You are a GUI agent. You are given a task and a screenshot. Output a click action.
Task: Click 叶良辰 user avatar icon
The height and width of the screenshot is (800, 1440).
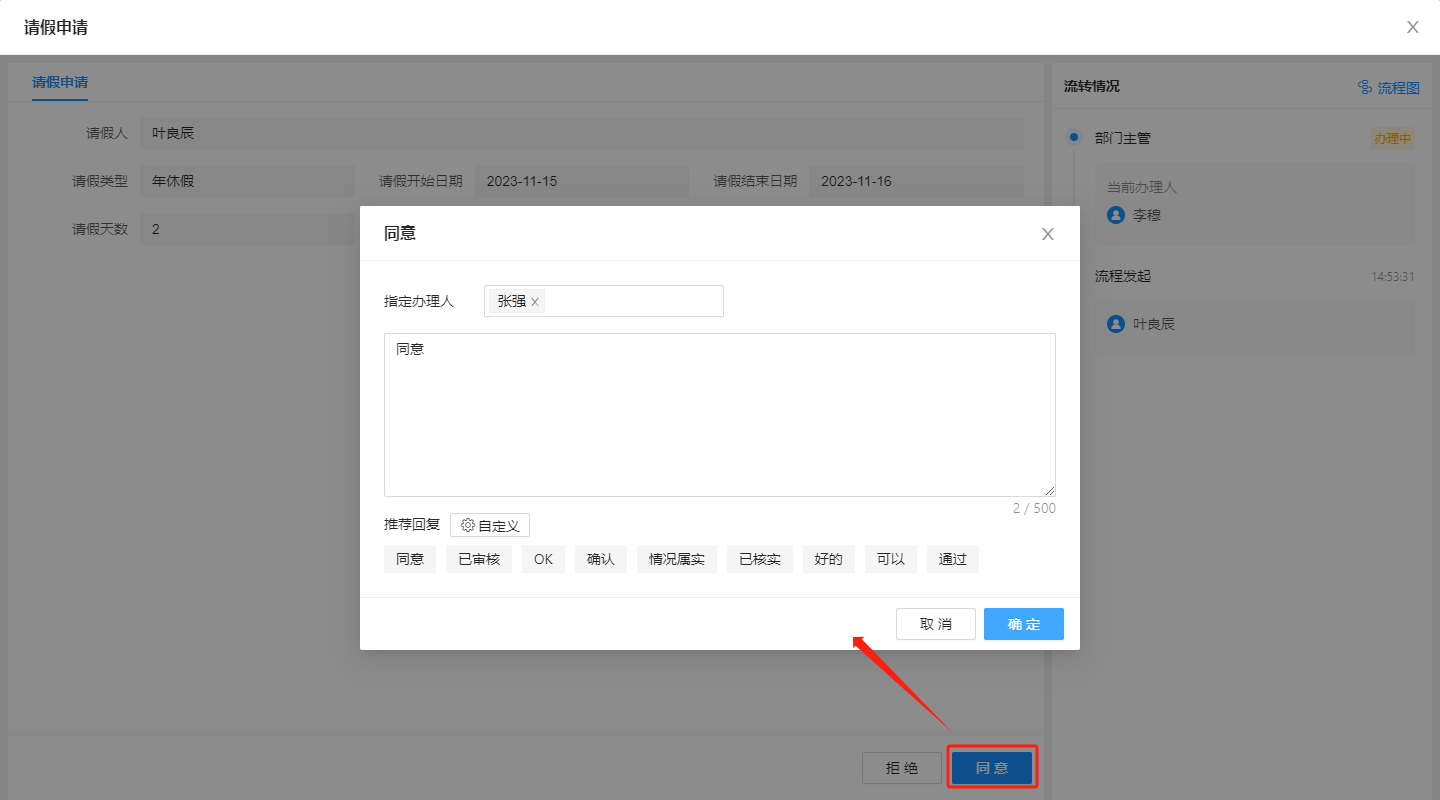1116,324
